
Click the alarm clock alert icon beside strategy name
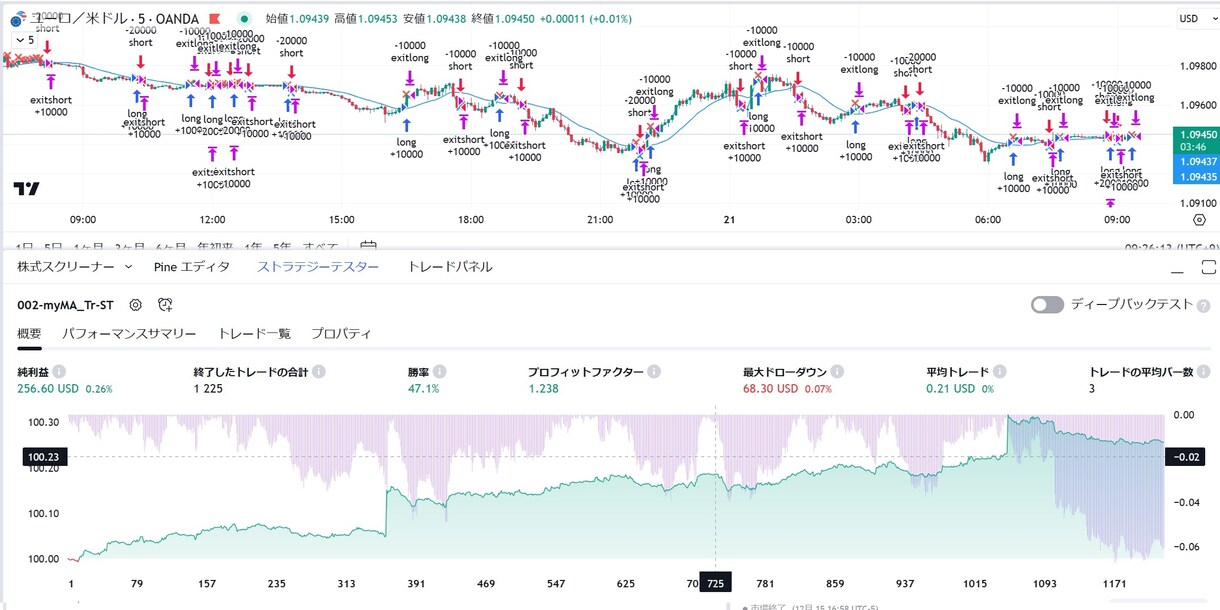coord(165,305)
